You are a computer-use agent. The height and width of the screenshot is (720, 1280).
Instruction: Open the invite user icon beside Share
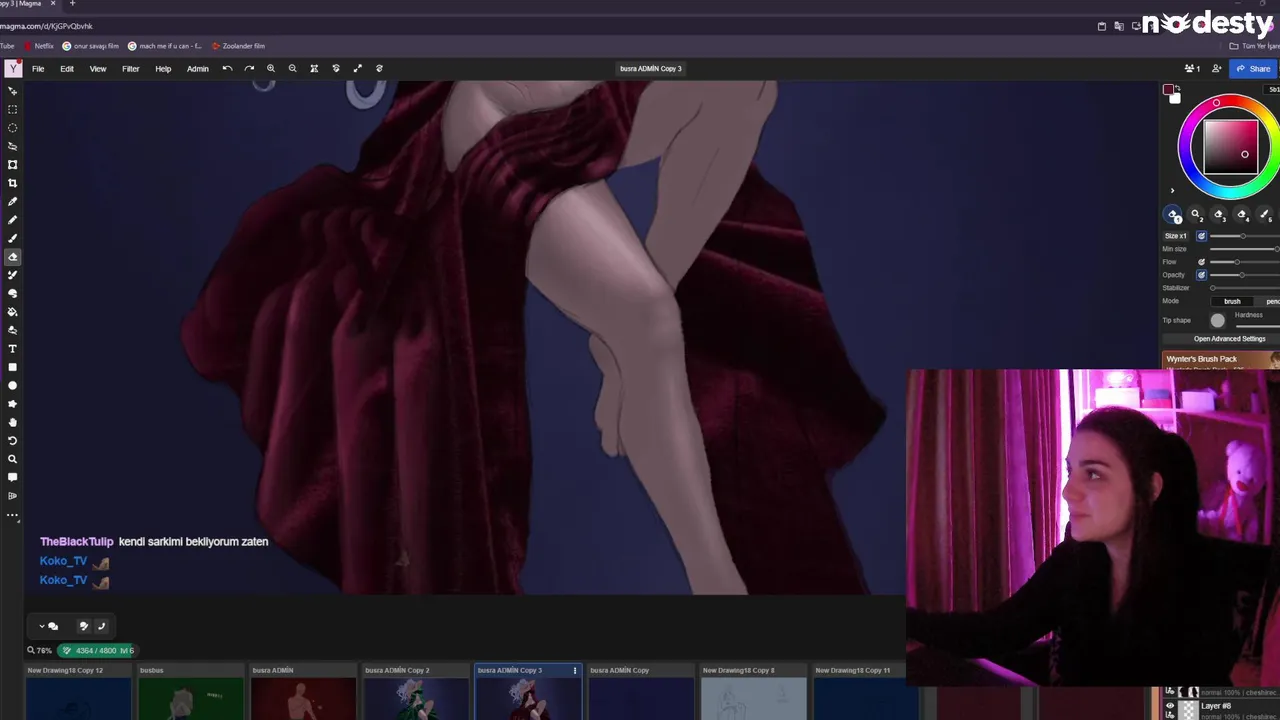(1216, 69)
